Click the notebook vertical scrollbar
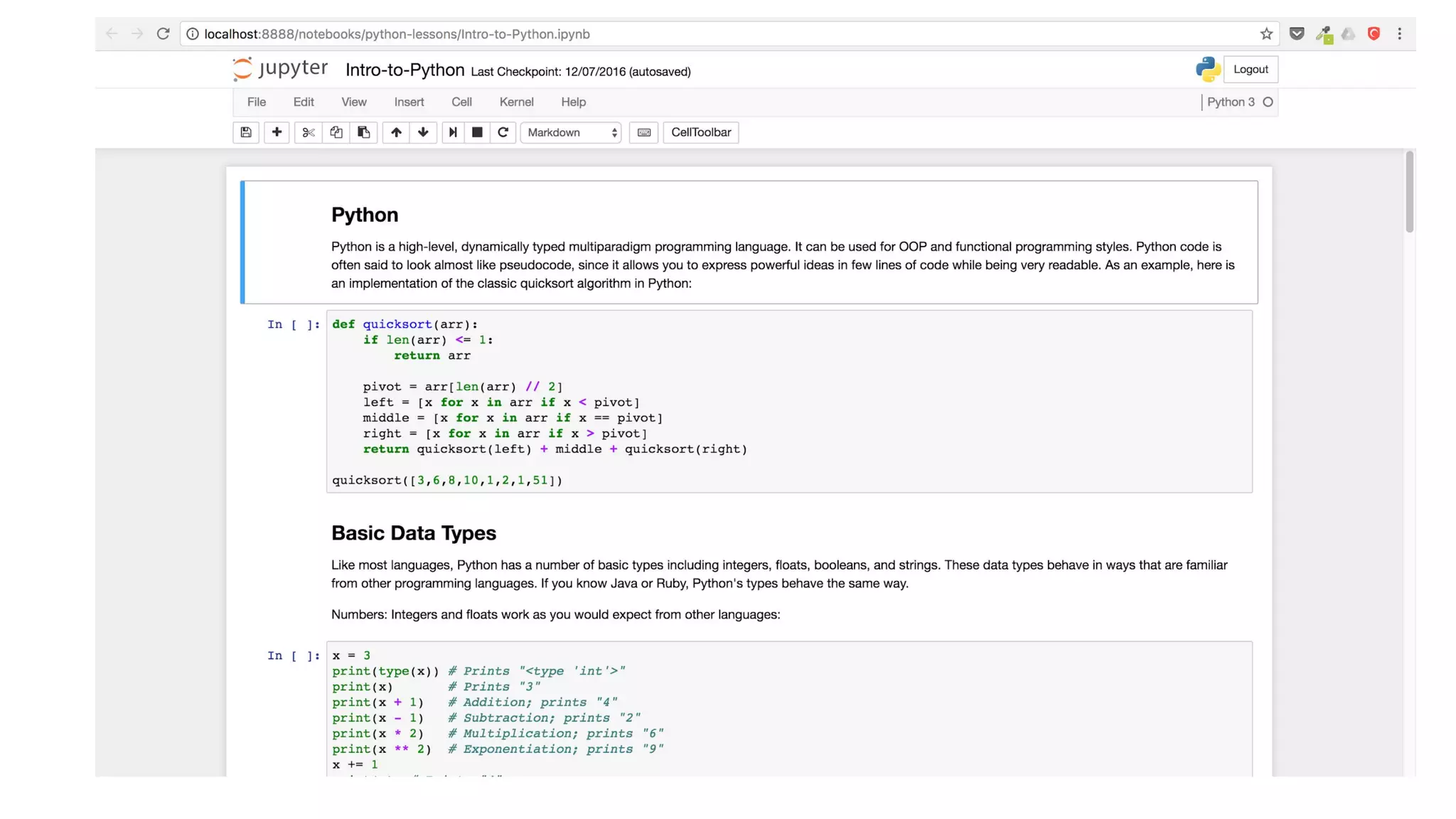This screenshot has width=1456, height=819. (1410, 192)
